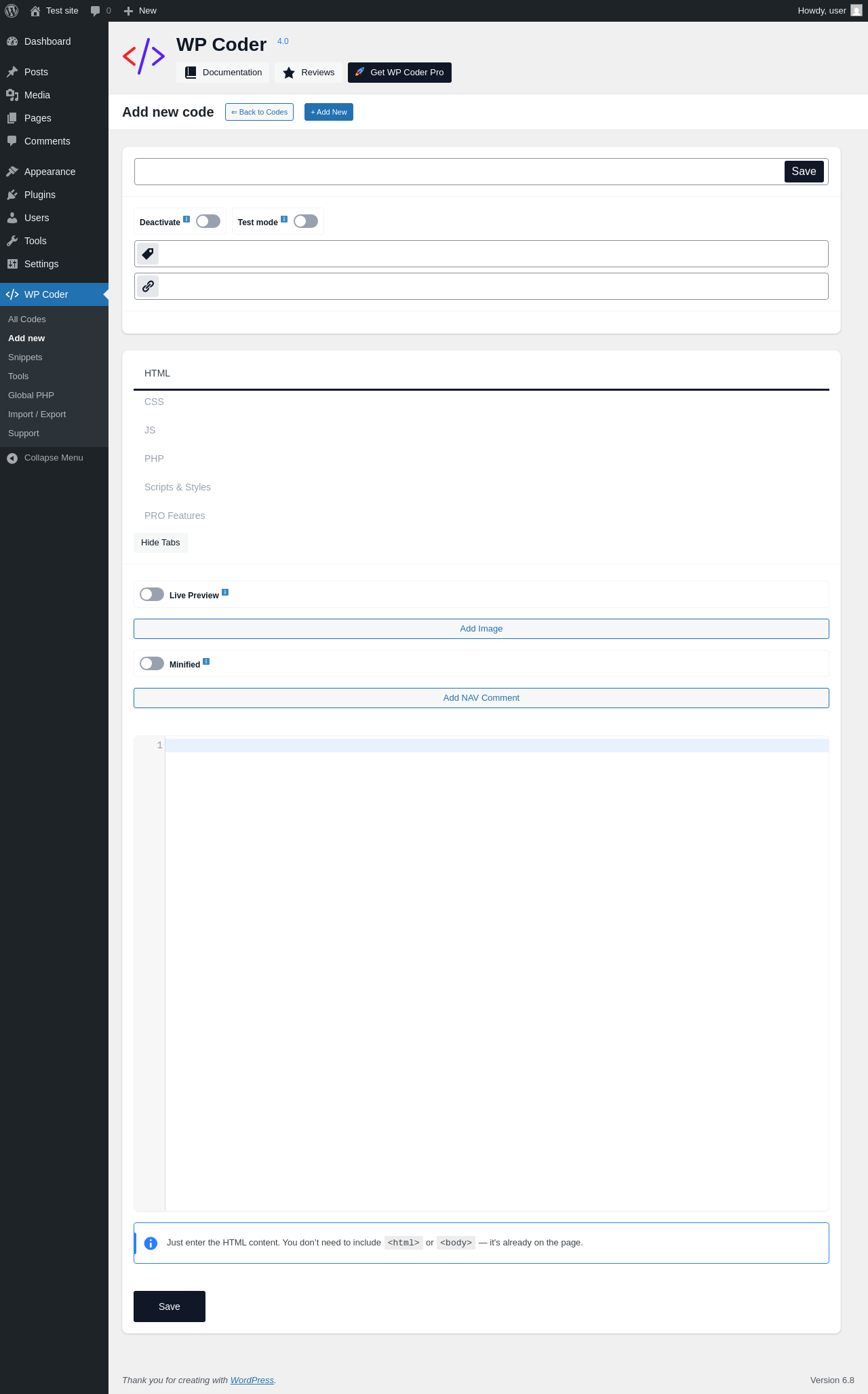Open the Documentation button
The image size is (868, 1394).
[222, 73]
